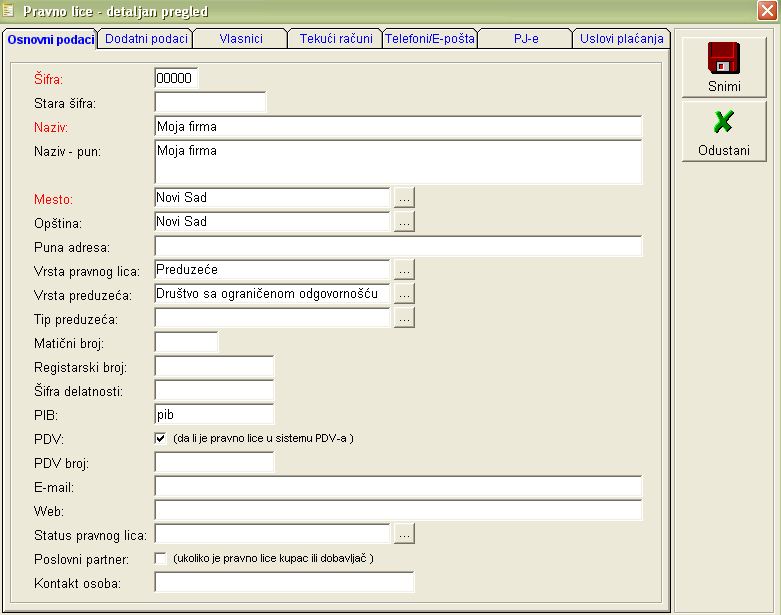The height and width of the screenshot is (615, 781).
Task: Open Status pravnog lica lookup button
Action: pyautogui.click(x=404, y=535)
